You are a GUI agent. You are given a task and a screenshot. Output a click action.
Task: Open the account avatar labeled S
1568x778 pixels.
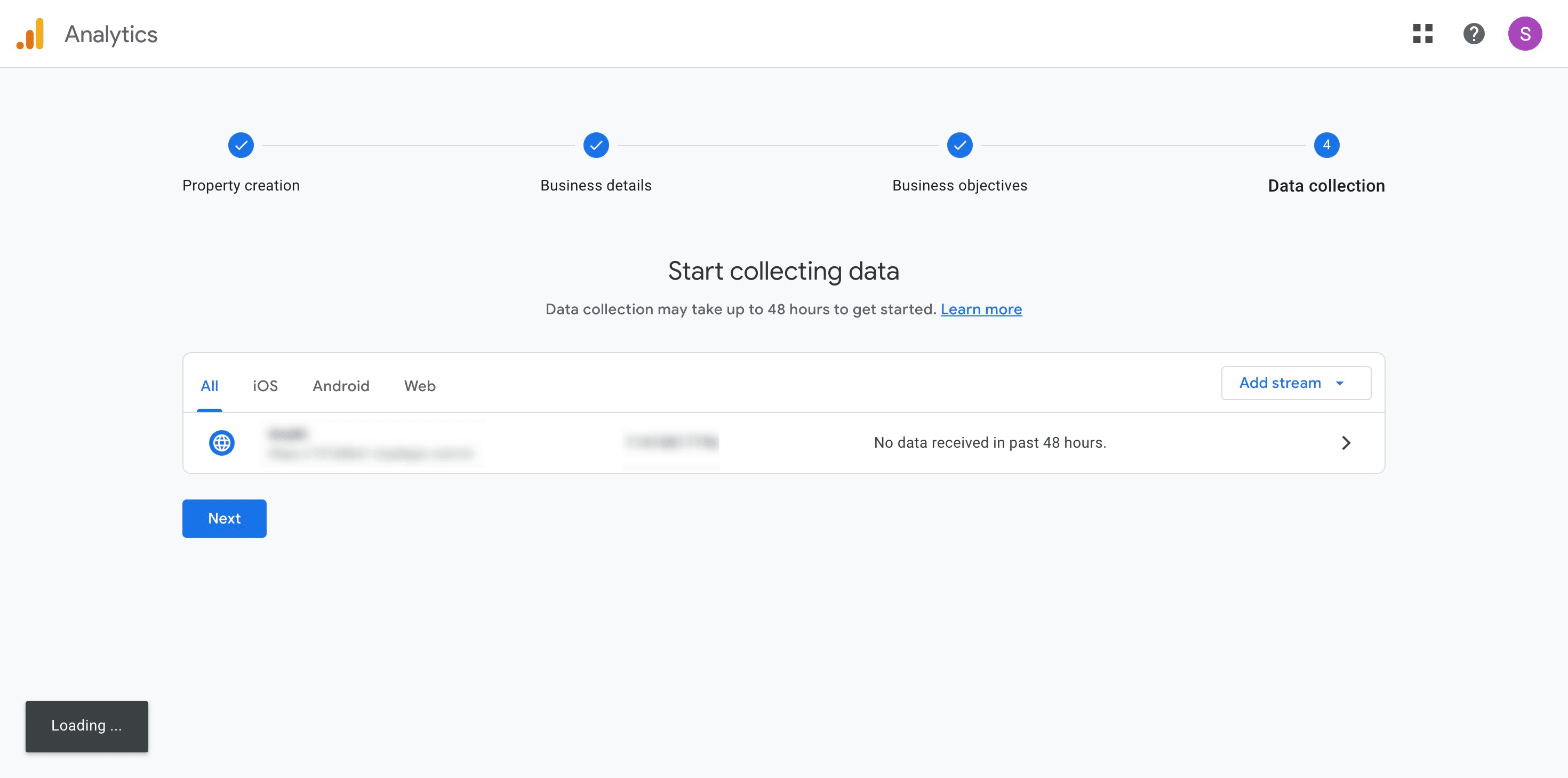coord(1524,34)
